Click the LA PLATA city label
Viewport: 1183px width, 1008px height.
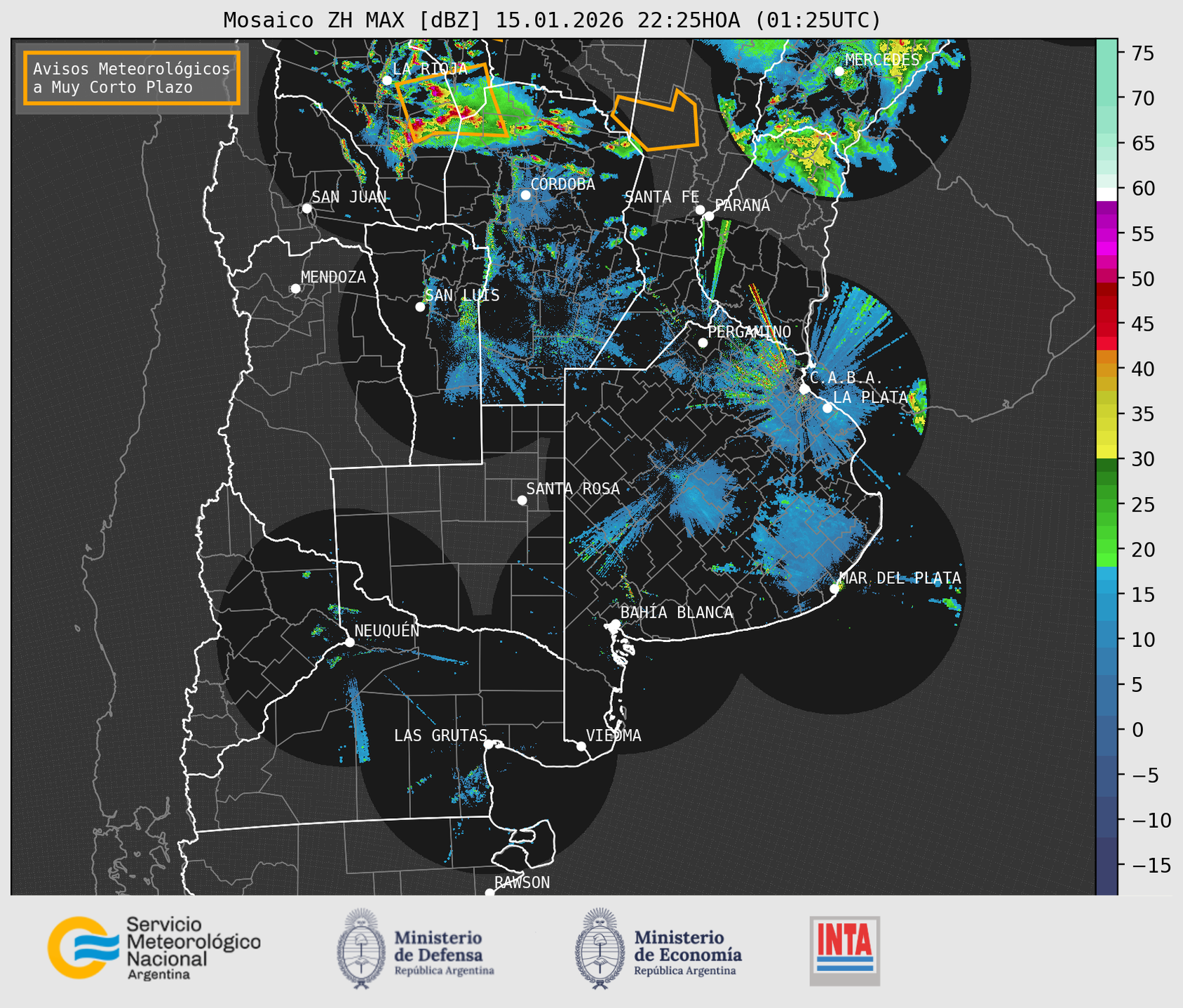(x=870, y=397)
